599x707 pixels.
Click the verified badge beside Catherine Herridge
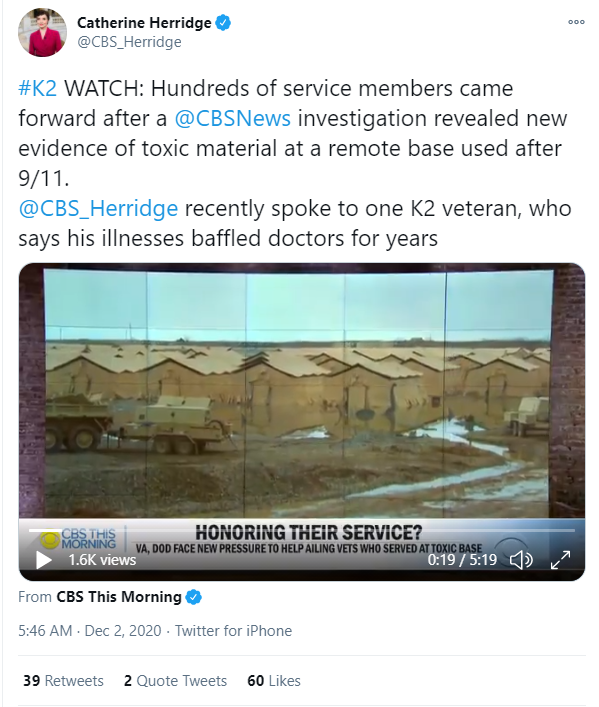coord(223,23)
